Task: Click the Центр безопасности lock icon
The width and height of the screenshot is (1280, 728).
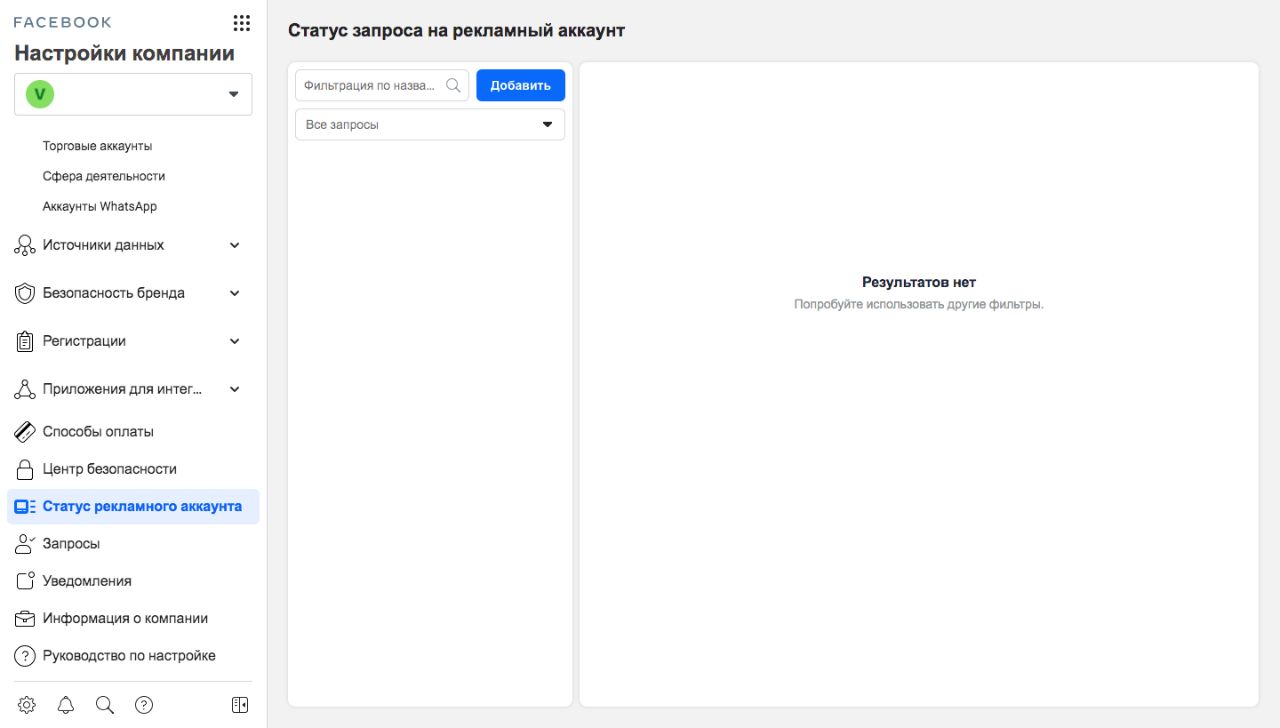Action: point(25,469)
